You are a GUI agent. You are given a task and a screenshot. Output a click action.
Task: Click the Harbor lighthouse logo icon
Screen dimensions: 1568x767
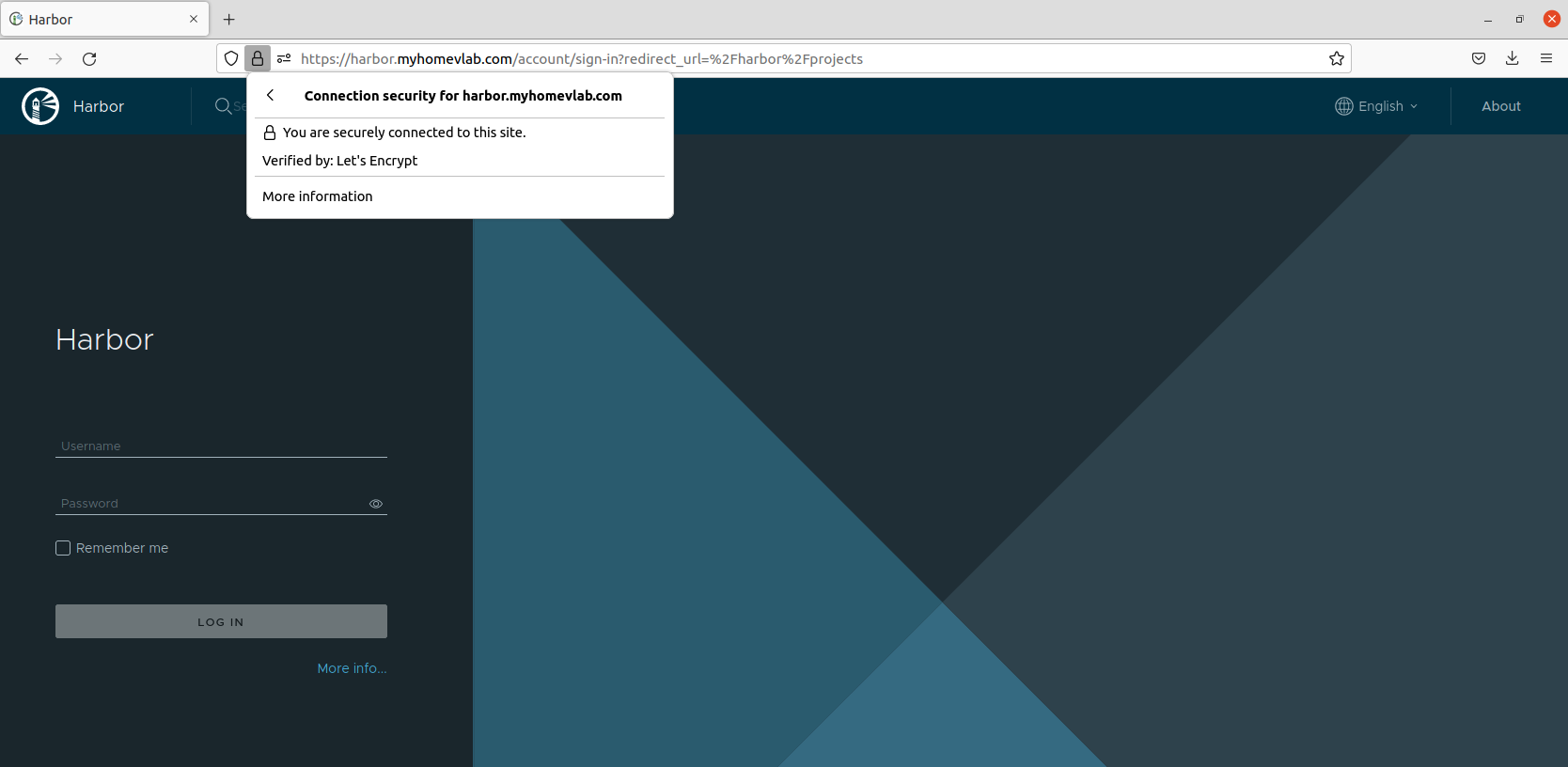(40, 106)
